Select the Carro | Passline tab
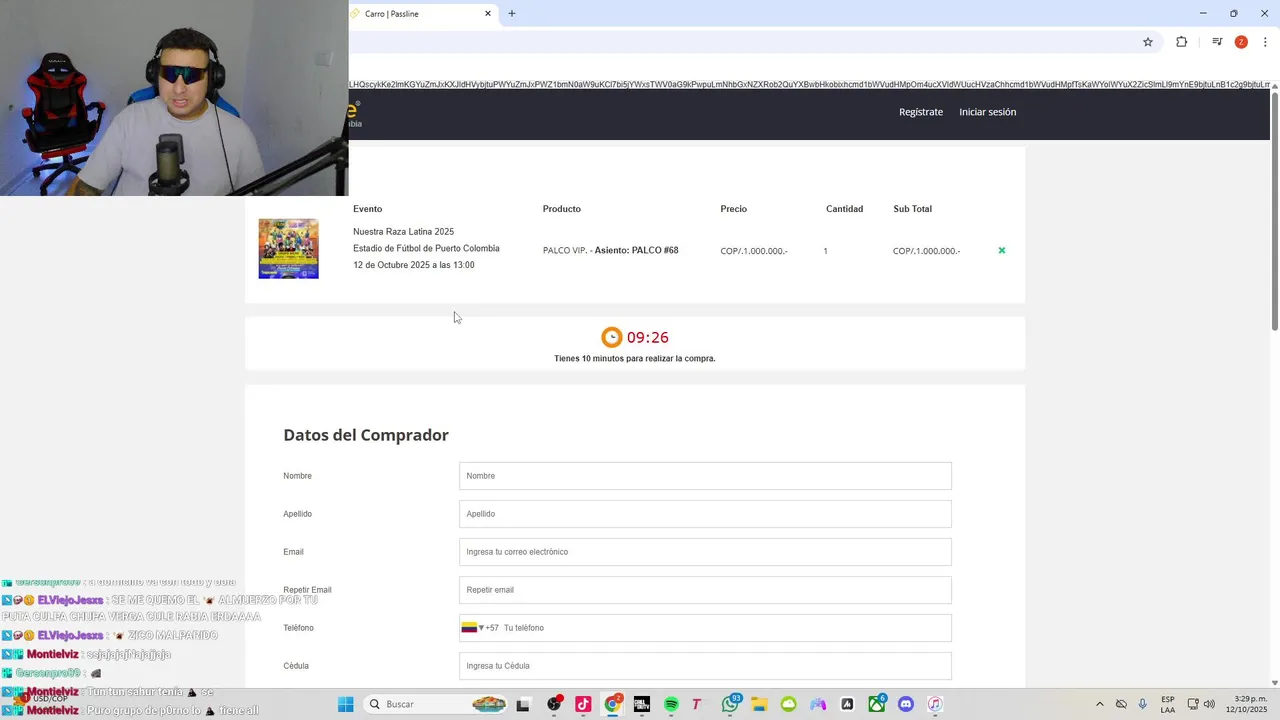This screenshot has height=720, width=1280. [420, 14]
